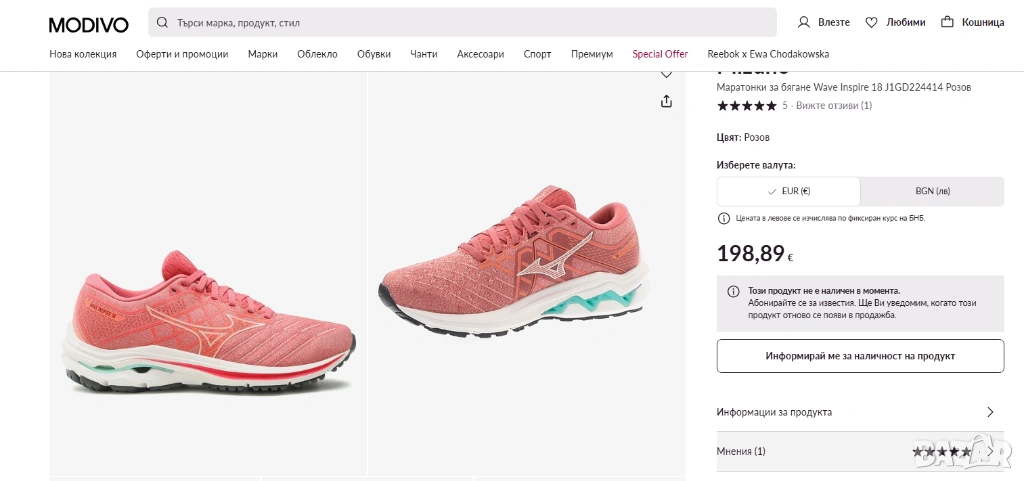The width and height of the screenshot is (1024, 481).
Task: Open the Нова колекция menu
Action: coord(83,54)
